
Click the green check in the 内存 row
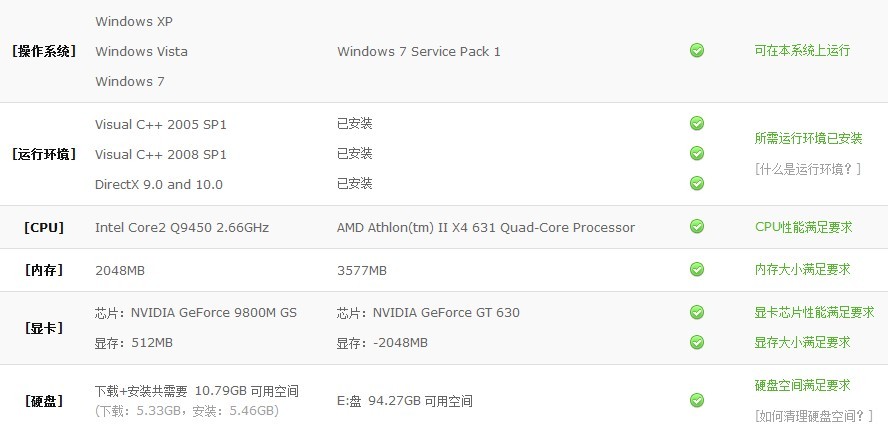tap(697, 269)
